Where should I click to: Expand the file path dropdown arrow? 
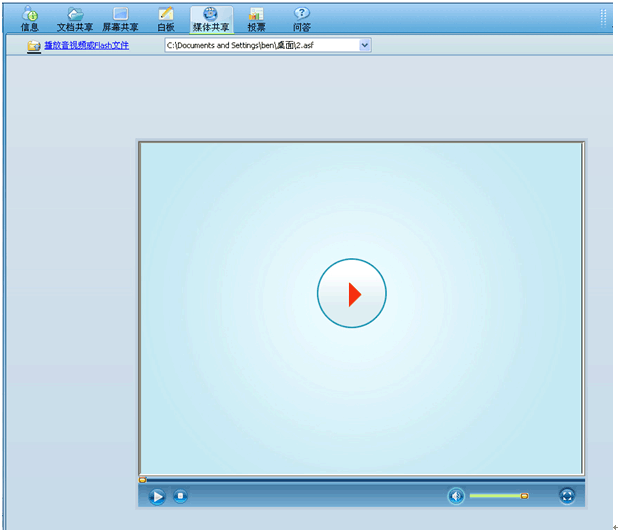tap(365, 45)
